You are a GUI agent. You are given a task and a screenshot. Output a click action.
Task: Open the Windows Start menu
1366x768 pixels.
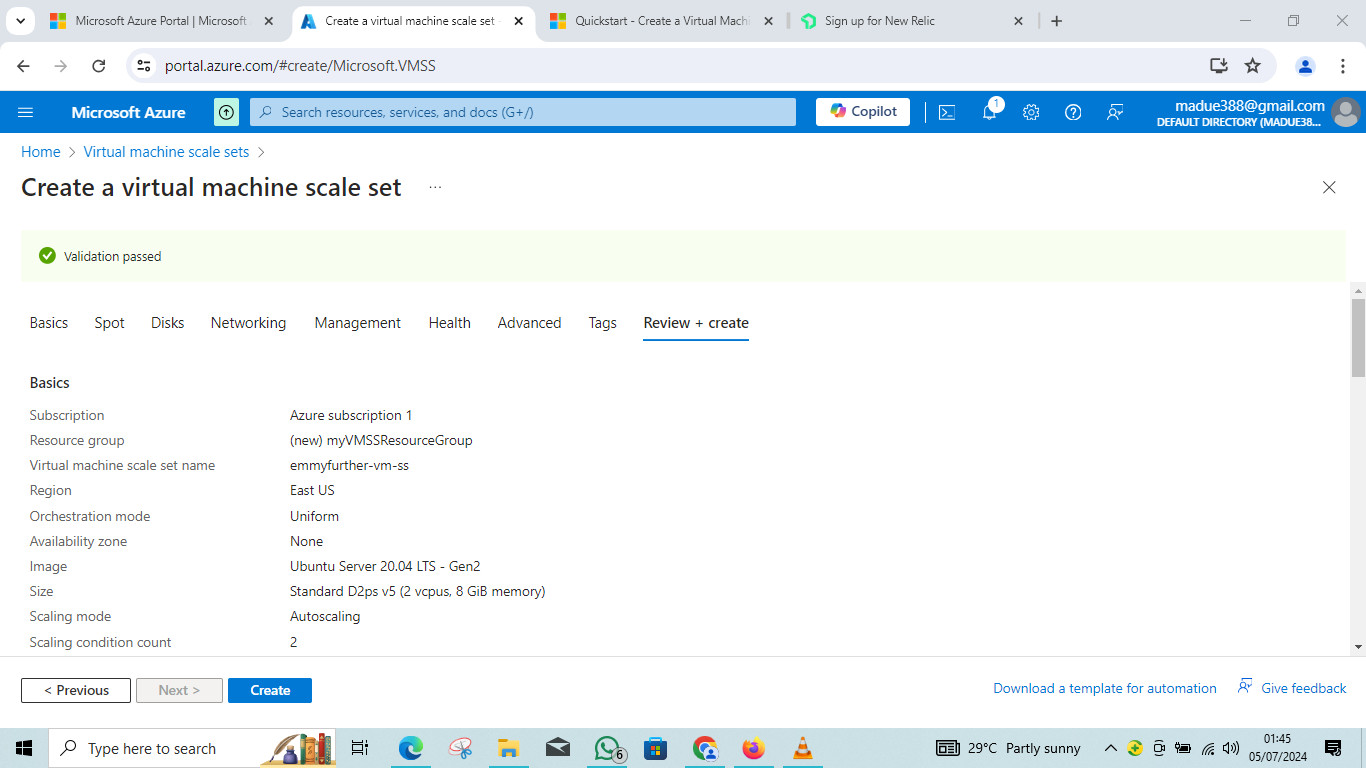24,748
